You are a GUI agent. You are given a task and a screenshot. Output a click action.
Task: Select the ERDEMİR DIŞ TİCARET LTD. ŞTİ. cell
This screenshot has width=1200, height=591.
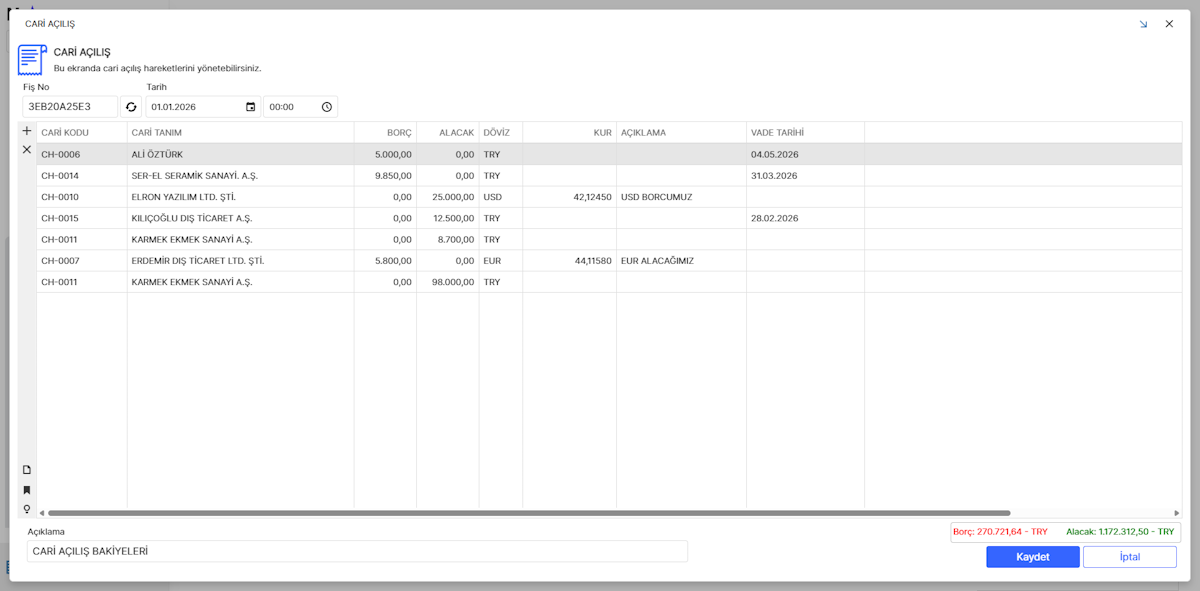(x=240, y=261)
